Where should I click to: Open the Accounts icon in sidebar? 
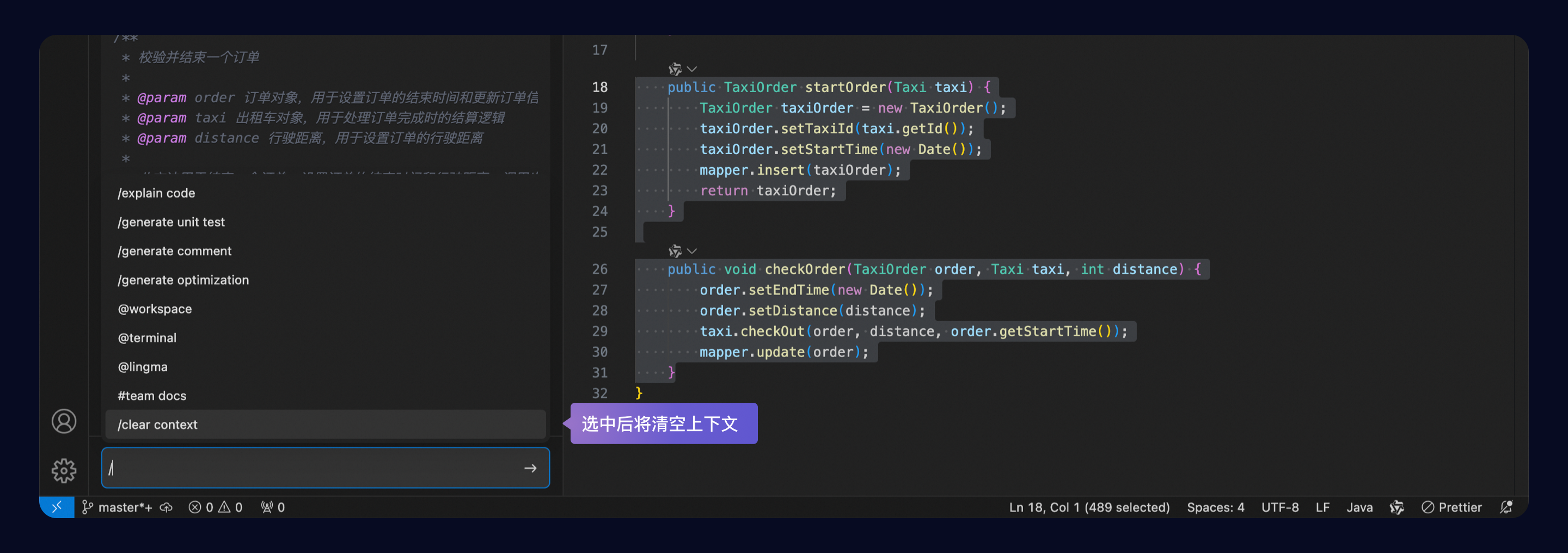(64, 421)
